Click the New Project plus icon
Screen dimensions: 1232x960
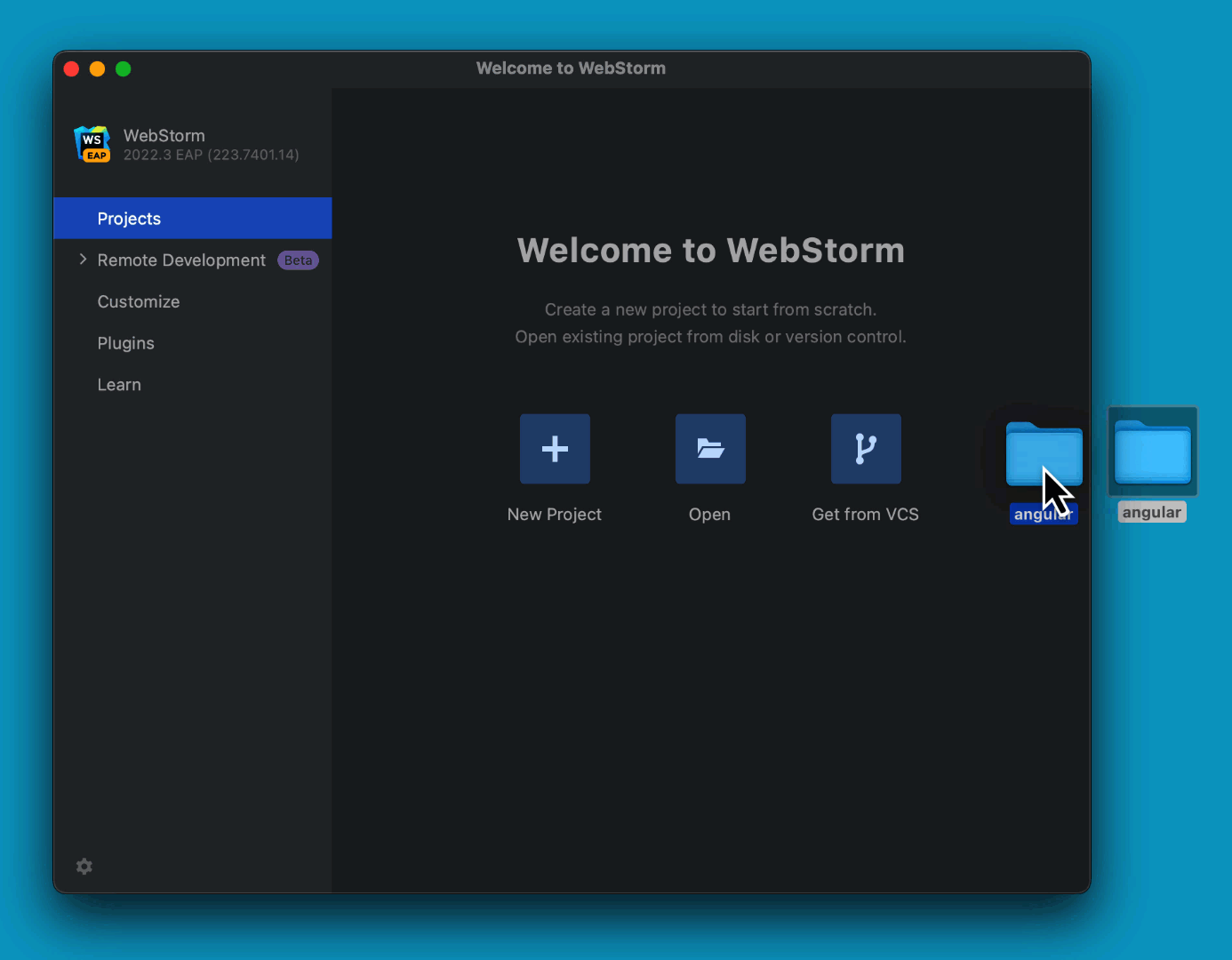click(554, 449)
